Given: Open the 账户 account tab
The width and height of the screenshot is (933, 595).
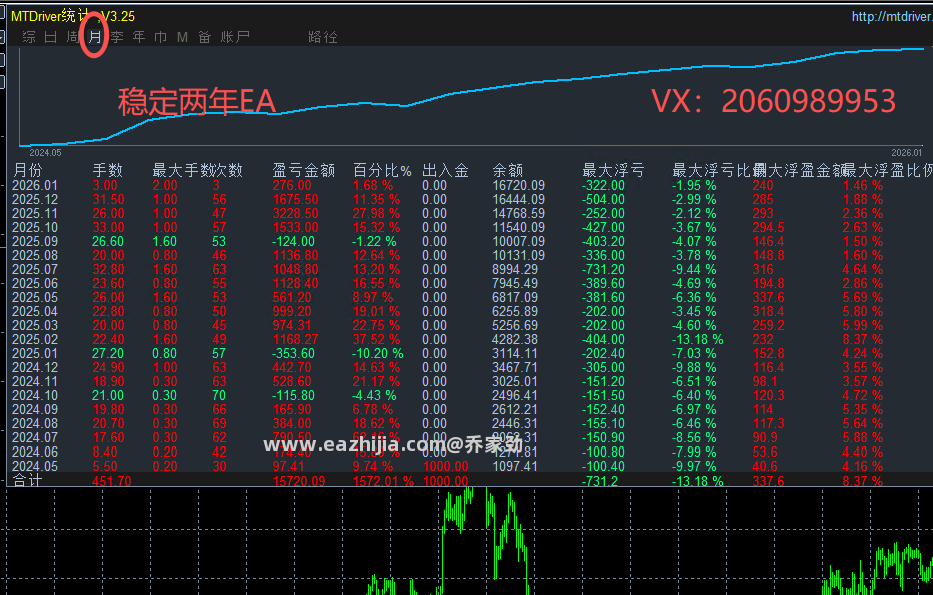Looking at the screenshot, I should (234, 37).
